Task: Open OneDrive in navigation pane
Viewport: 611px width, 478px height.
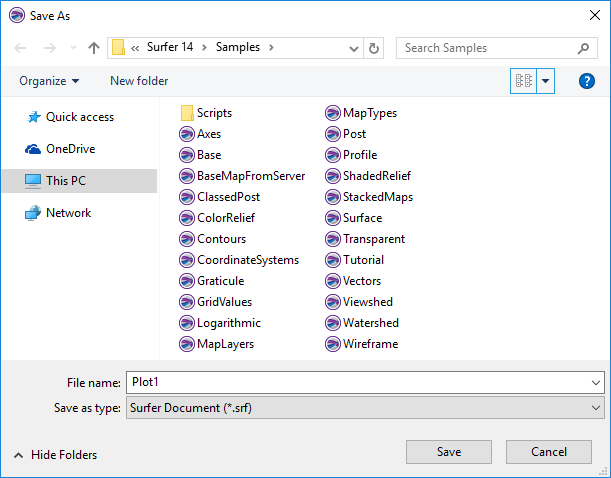Action: 60,149
